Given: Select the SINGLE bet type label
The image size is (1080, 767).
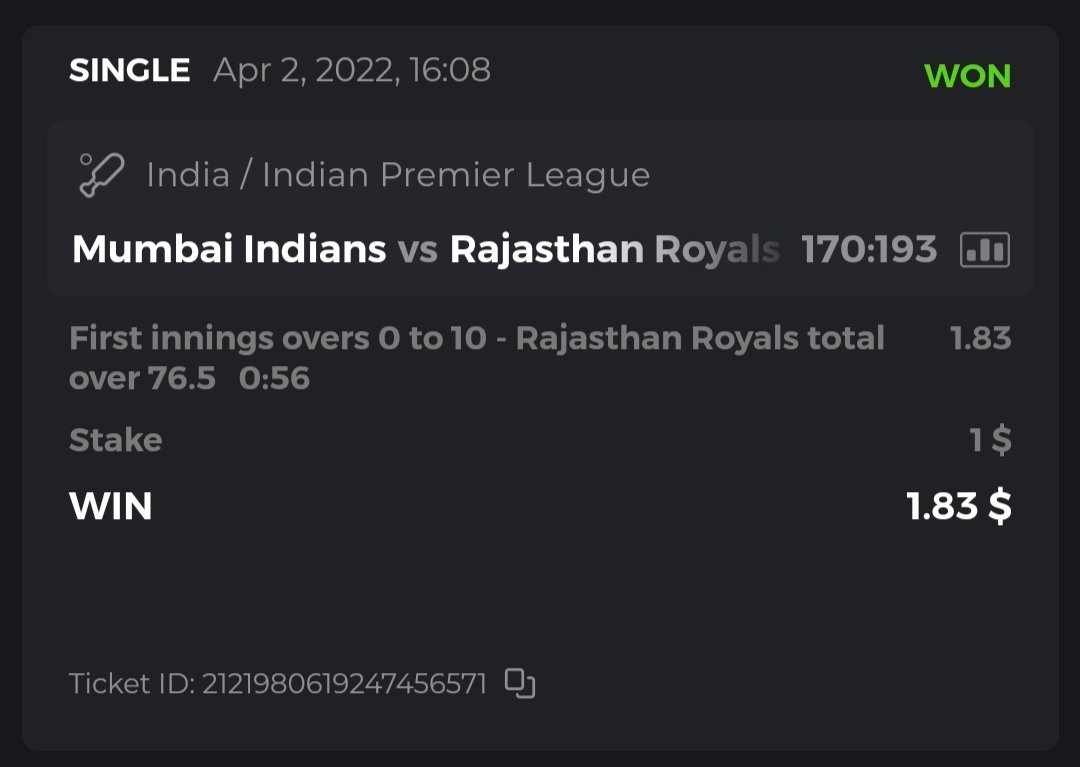Looking at the screenshot, I should tap(129, 70).
